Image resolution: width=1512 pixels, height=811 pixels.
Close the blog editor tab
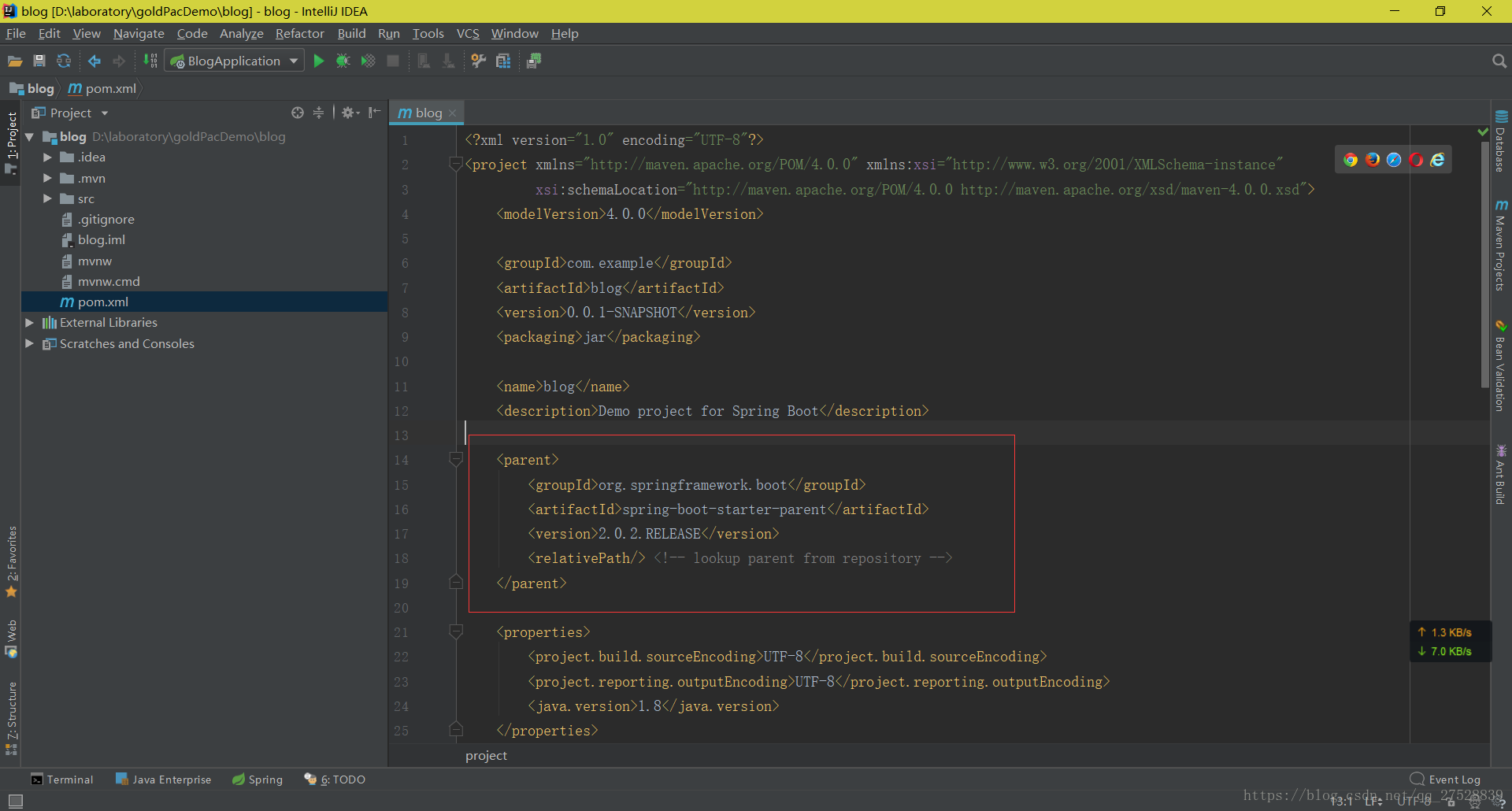[x=452, y=113]
